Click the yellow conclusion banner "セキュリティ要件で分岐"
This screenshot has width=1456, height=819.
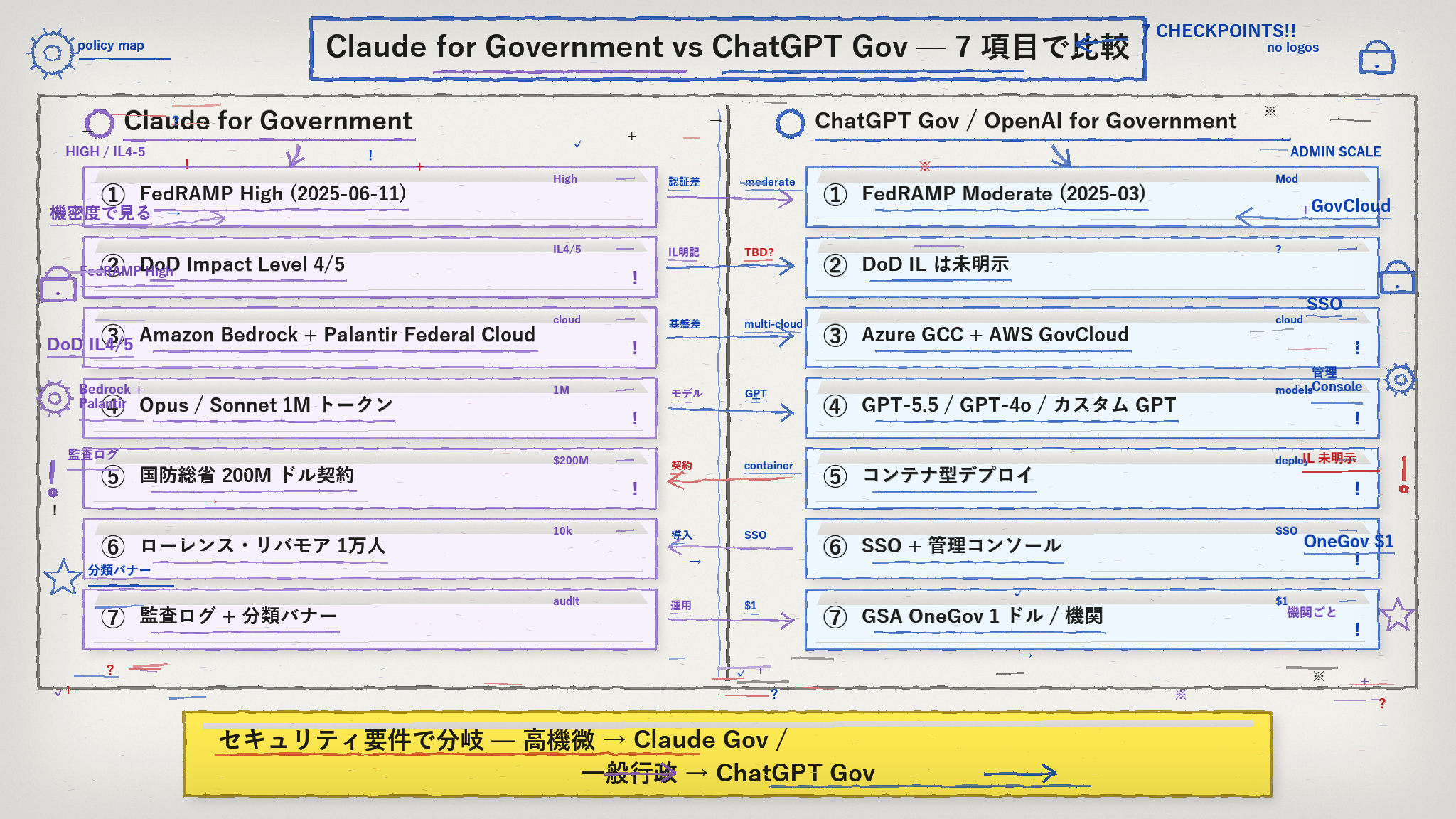(x=727, y=754)
